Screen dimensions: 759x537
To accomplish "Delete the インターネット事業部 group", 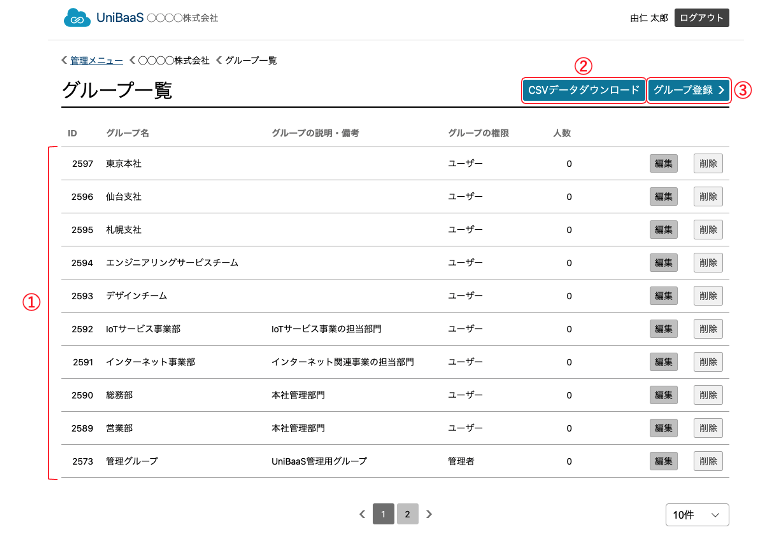I will point(708,362).
